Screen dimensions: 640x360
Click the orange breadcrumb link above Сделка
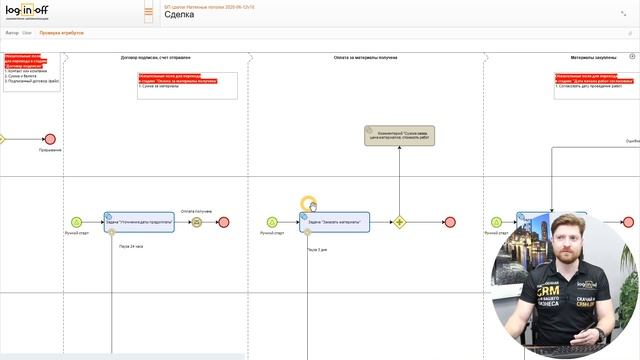coord(209,7)
